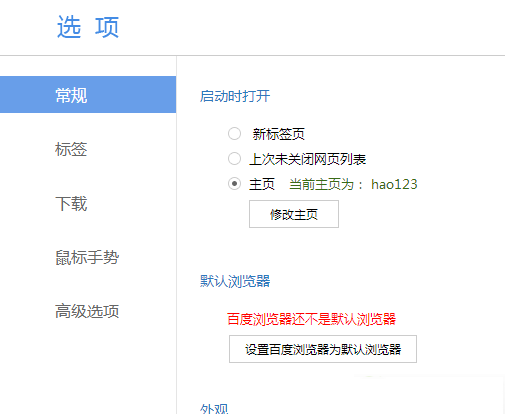505x414 pixels.
Task: Select the 新标签页 radio button
Action: click(234, 134)
